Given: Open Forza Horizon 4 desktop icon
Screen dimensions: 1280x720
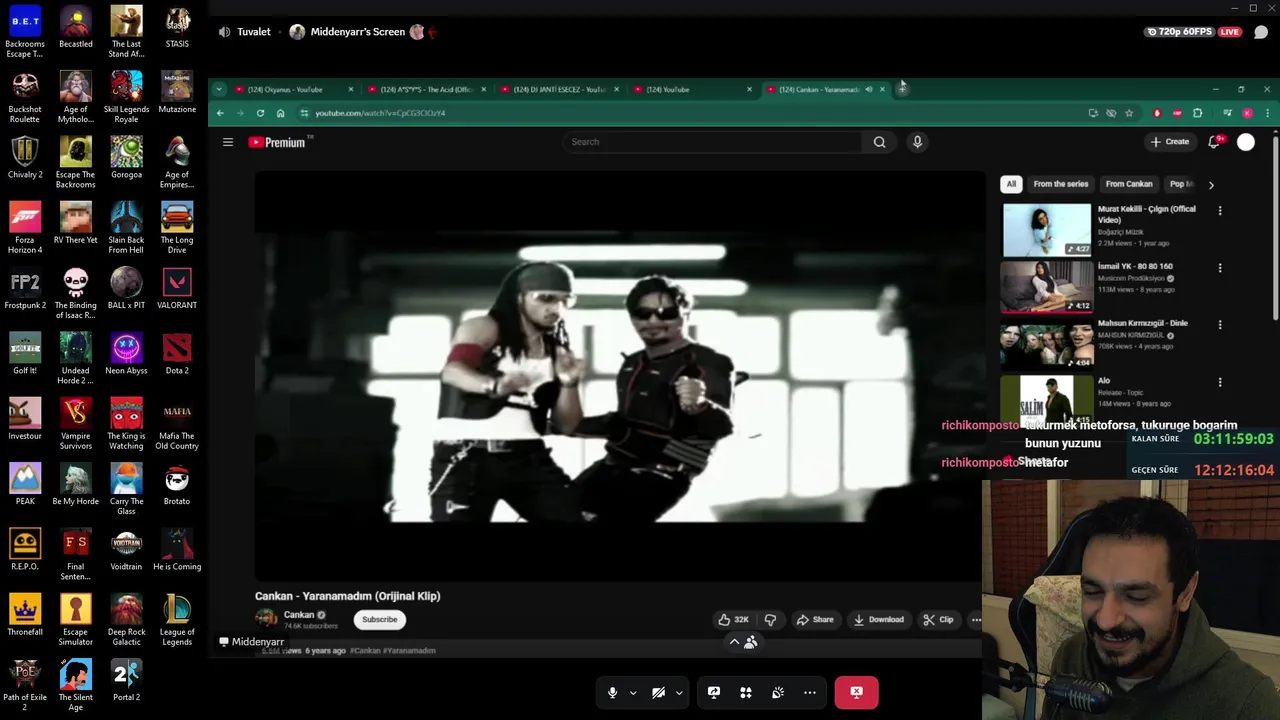Looking at the screenshot, I should [x=25, y=228].
